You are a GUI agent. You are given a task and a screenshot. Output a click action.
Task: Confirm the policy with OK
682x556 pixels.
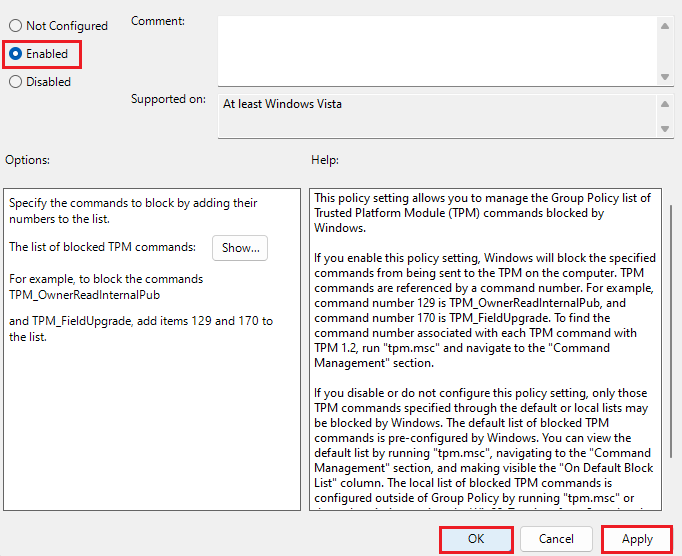pyautogui.click(x=475, y=539)
